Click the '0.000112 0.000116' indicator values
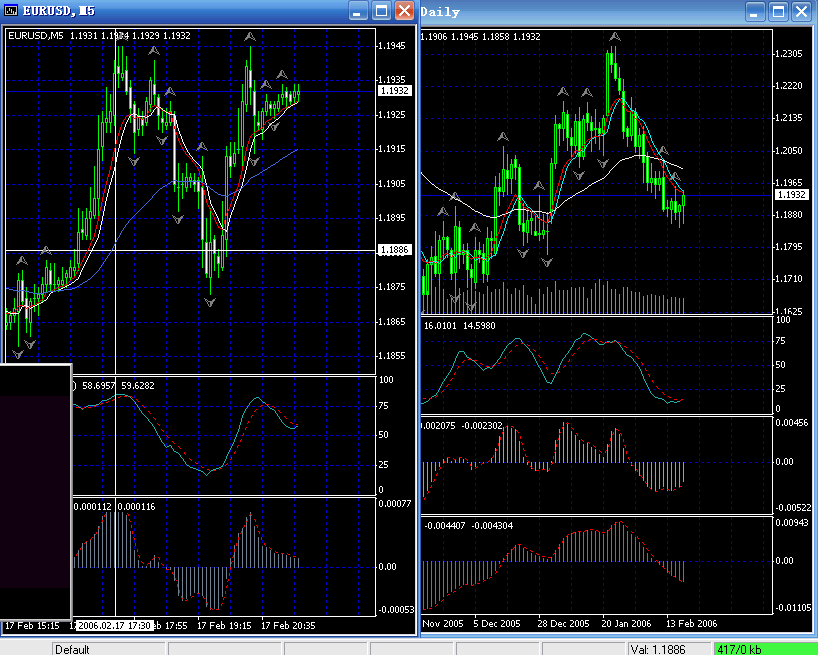This screenshot has height=655, width=818. click(x=115, y=506)
